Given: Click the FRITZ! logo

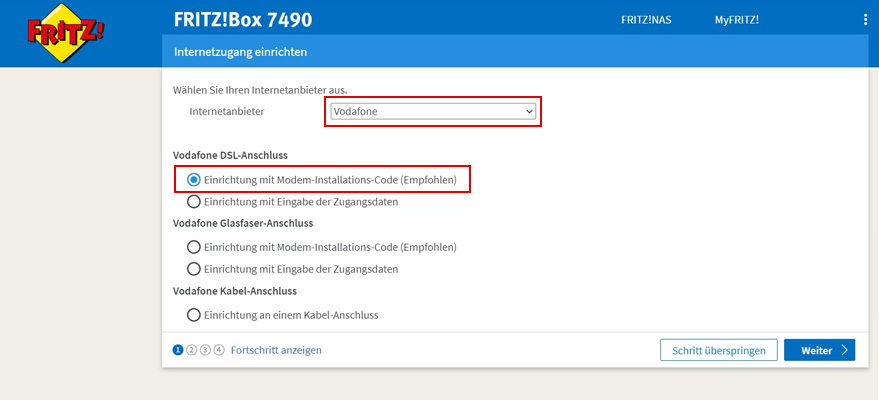Looking at the screenshot, I should click(65, 34).
